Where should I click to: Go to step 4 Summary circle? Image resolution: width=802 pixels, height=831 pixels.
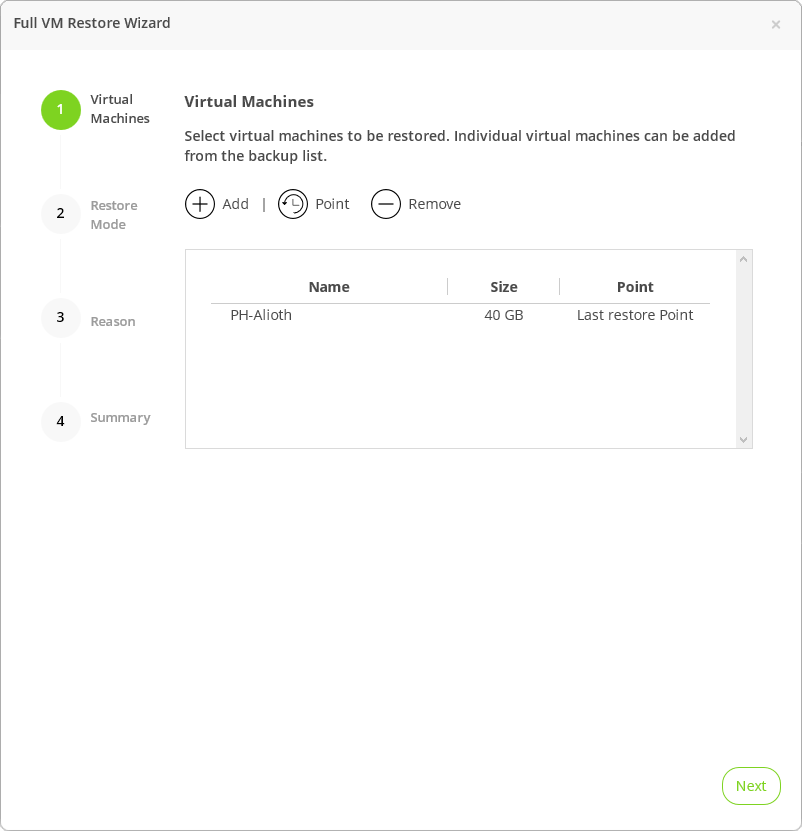(60, 422)
